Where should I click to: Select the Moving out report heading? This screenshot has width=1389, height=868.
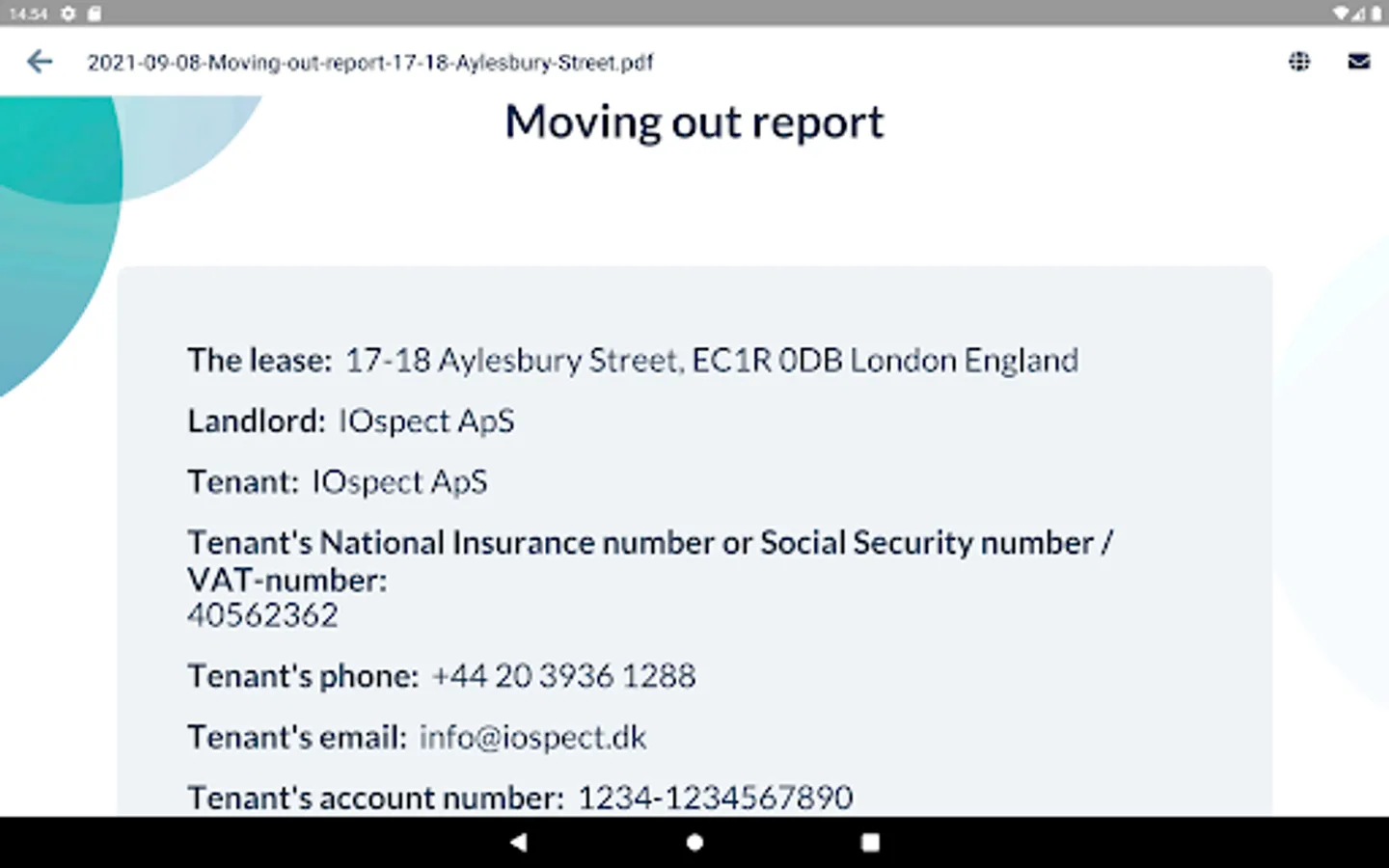tap(694, 122)
